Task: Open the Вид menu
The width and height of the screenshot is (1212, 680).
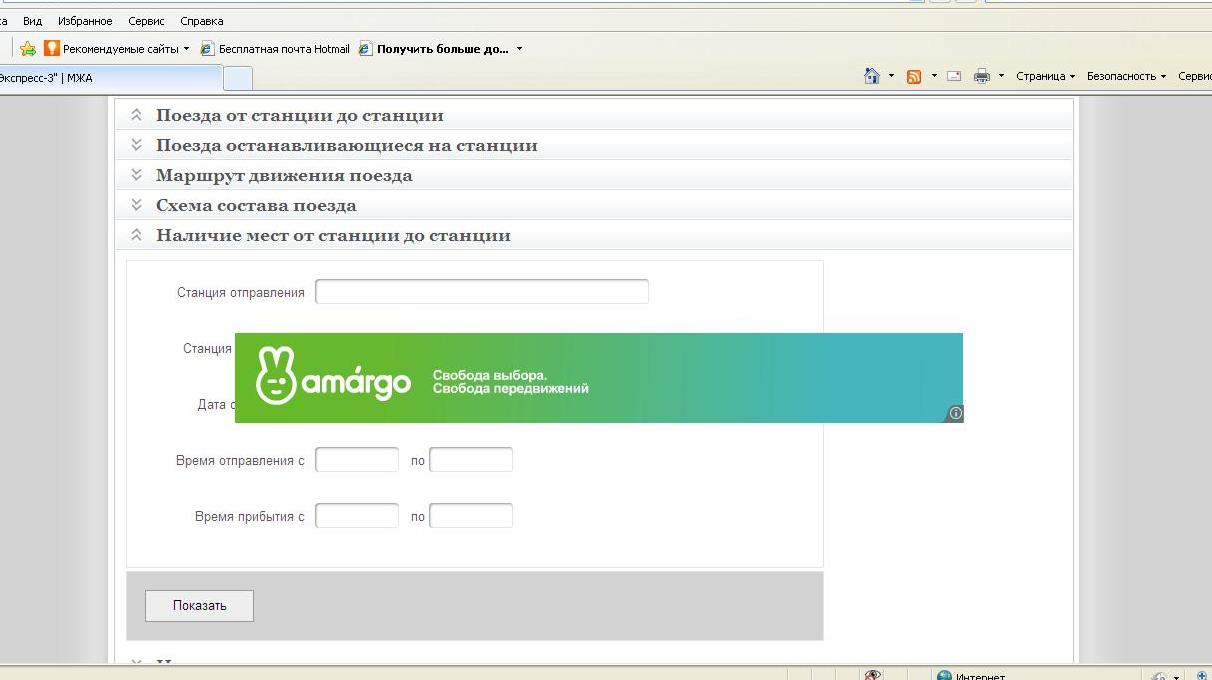Action: (x=32, y=21)
